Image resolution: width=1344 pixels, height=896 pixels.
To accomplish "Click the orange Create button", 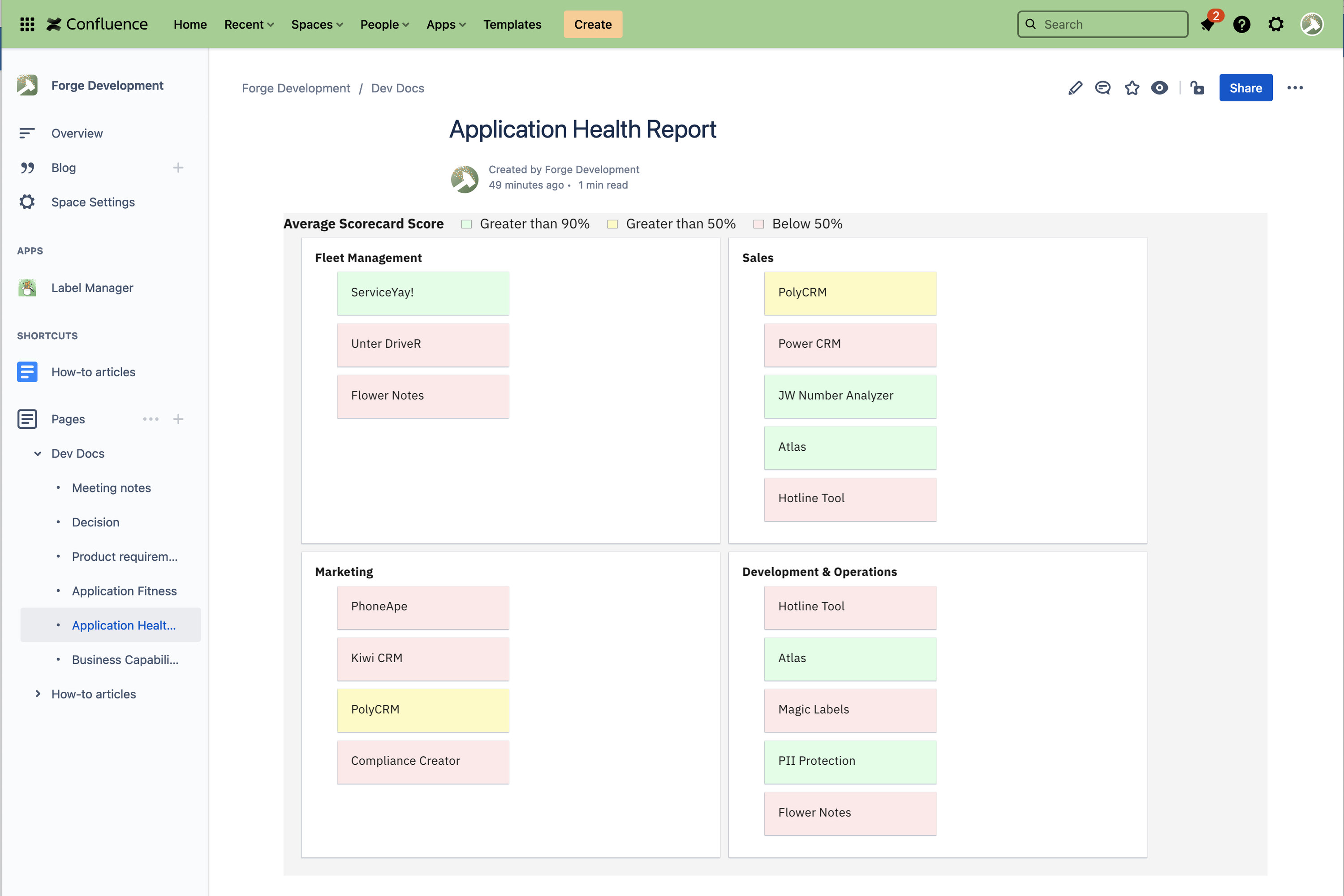I will (x=593, y=25).
